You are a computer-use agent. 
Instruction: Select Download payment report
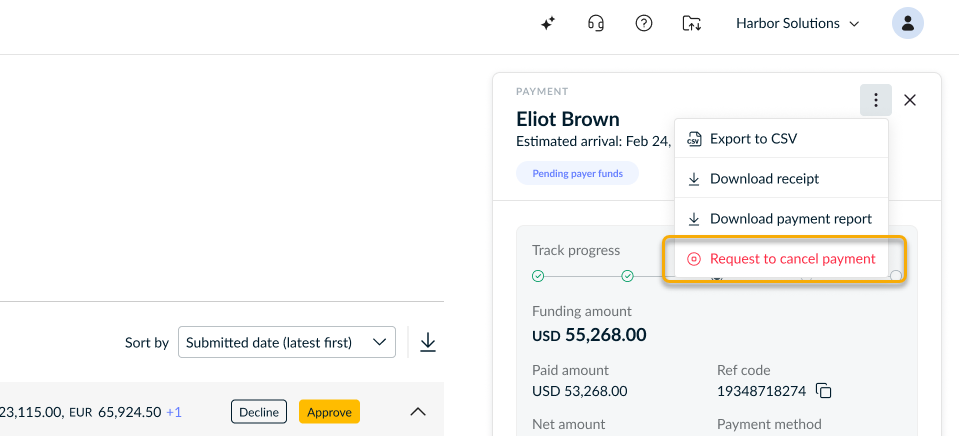(x=781, y=218)
